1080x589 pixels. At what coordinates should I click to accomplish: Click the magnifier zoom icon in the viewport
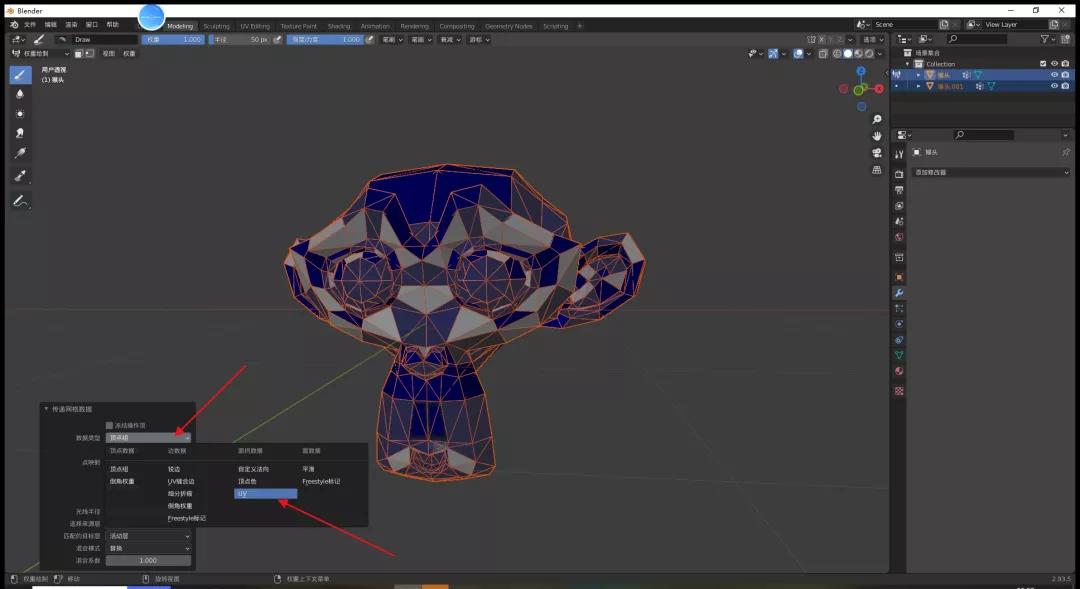(877, 120)
